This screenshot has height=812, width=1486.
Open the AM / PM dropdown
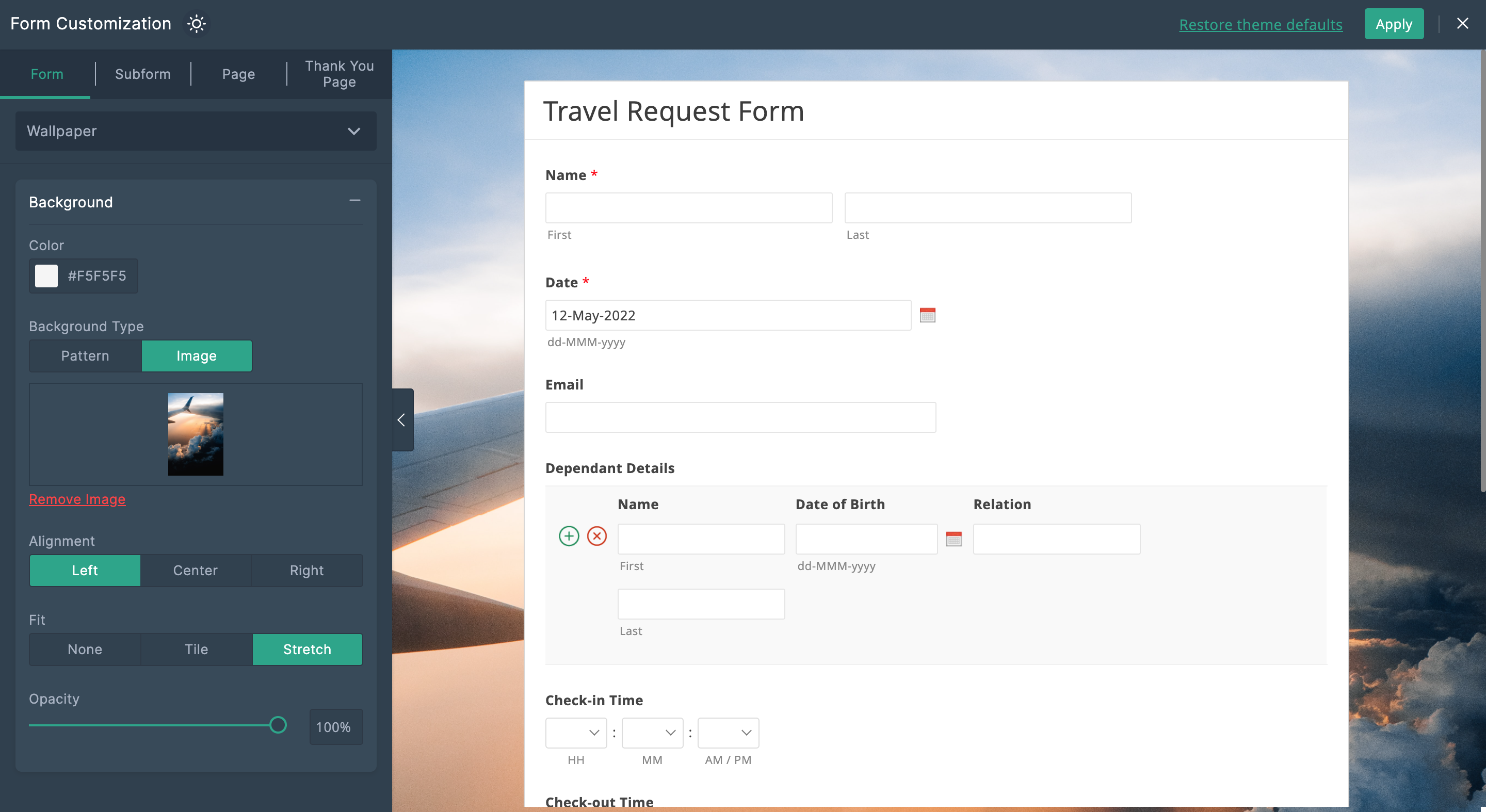pyautogui.click(x=728, y=733)
